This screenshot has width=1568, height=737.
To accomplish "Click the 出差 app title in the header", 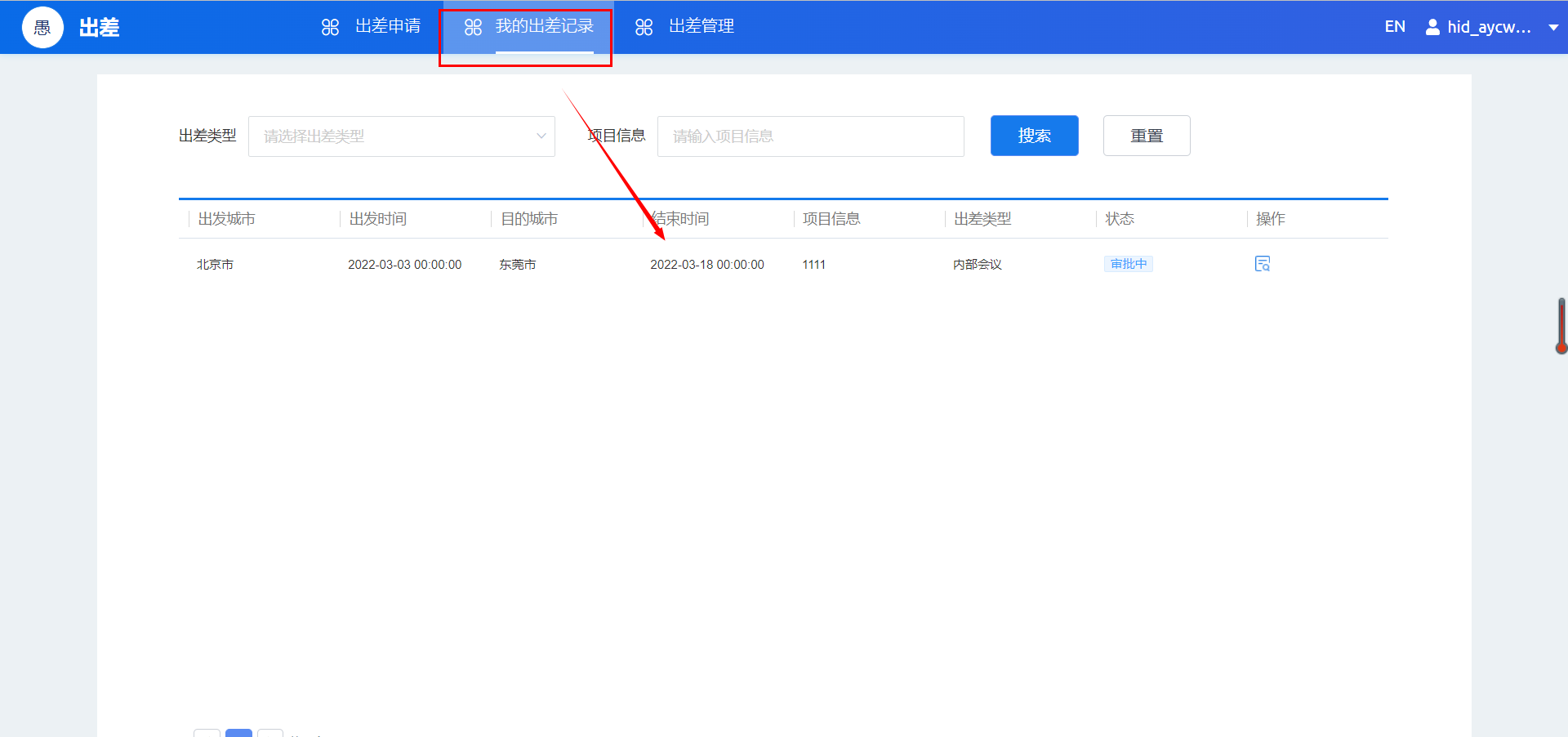I will point(99,26).
